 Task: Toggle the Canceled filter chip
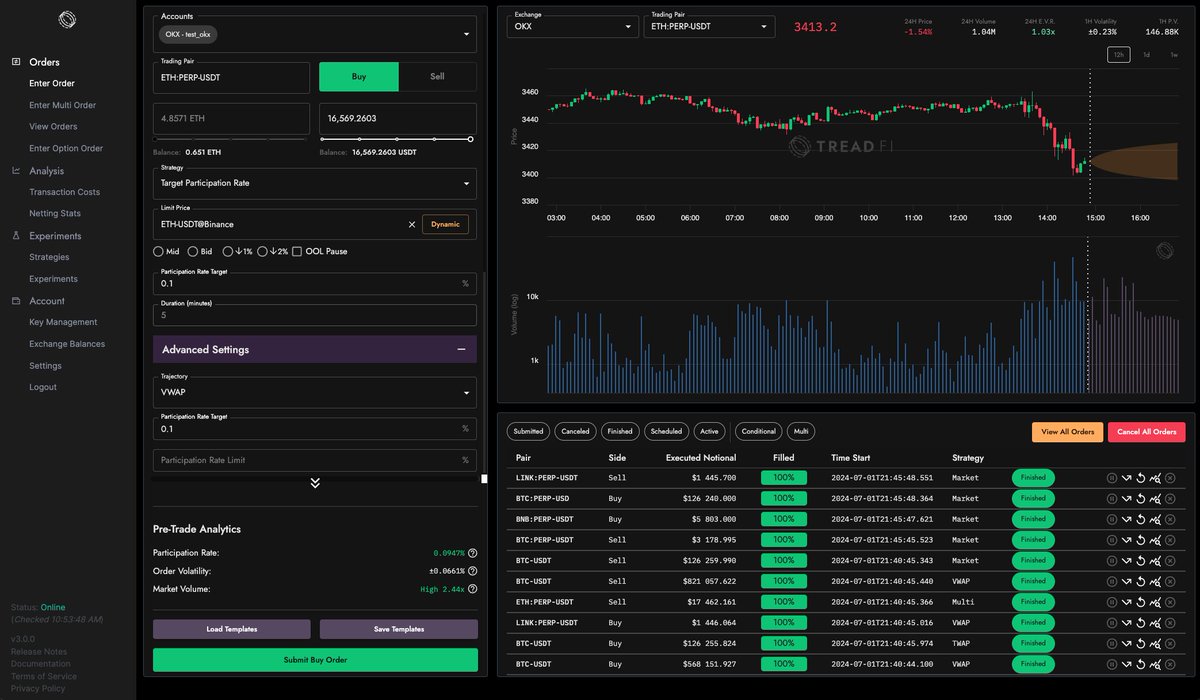point(575,431)
